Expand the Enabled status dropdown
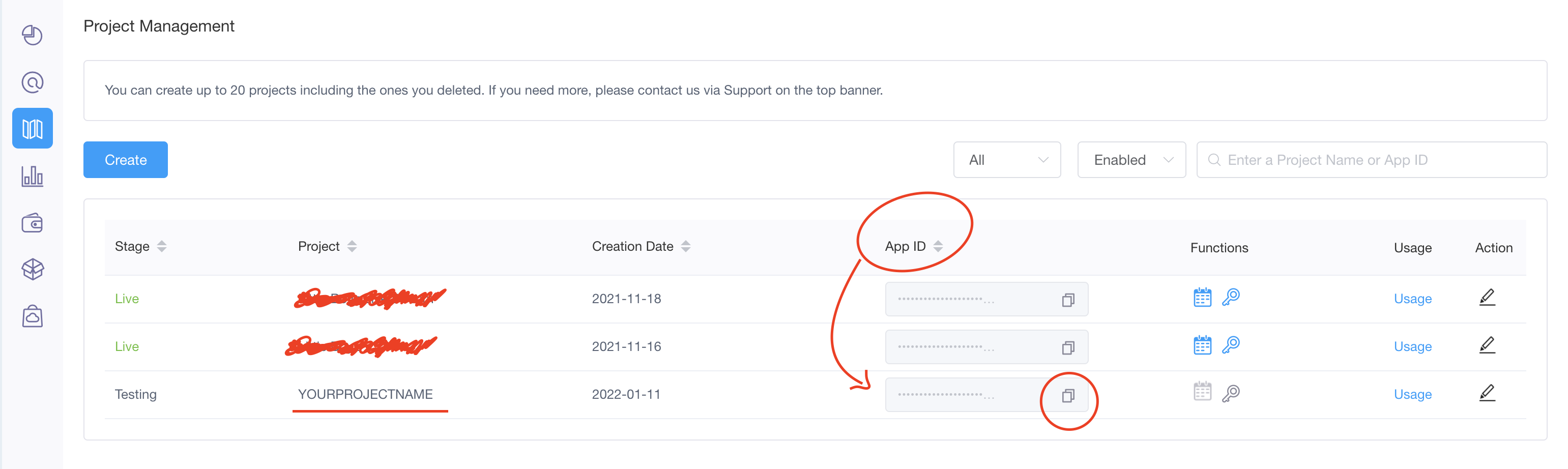The width and height of the screenshot is (1568, 469). (1131, 160)
